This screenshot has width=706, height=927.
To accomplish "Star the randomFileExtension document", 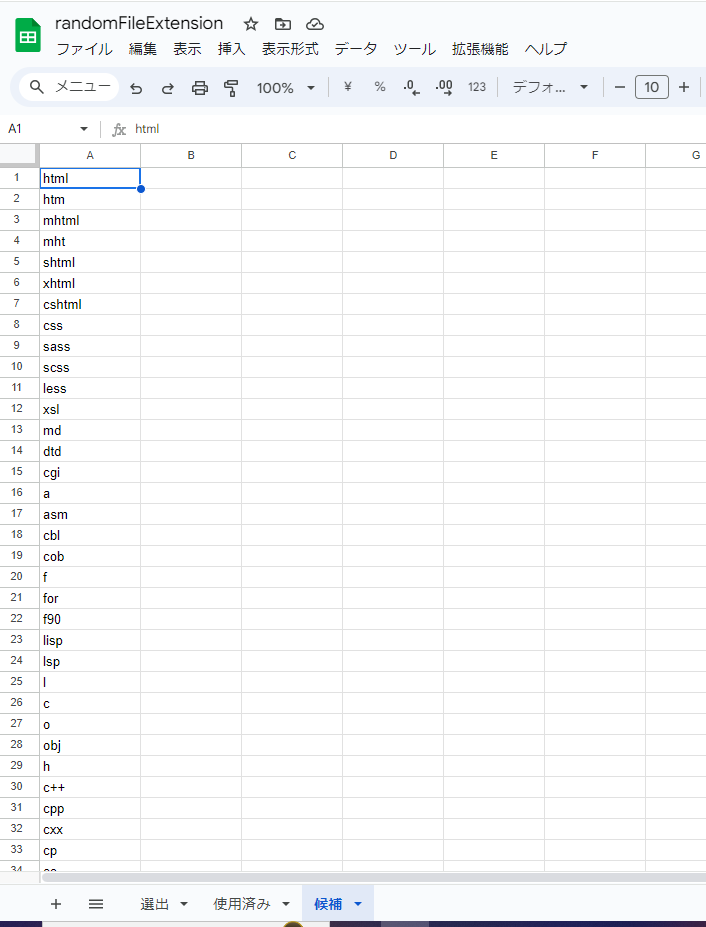I will click(251, 24).
